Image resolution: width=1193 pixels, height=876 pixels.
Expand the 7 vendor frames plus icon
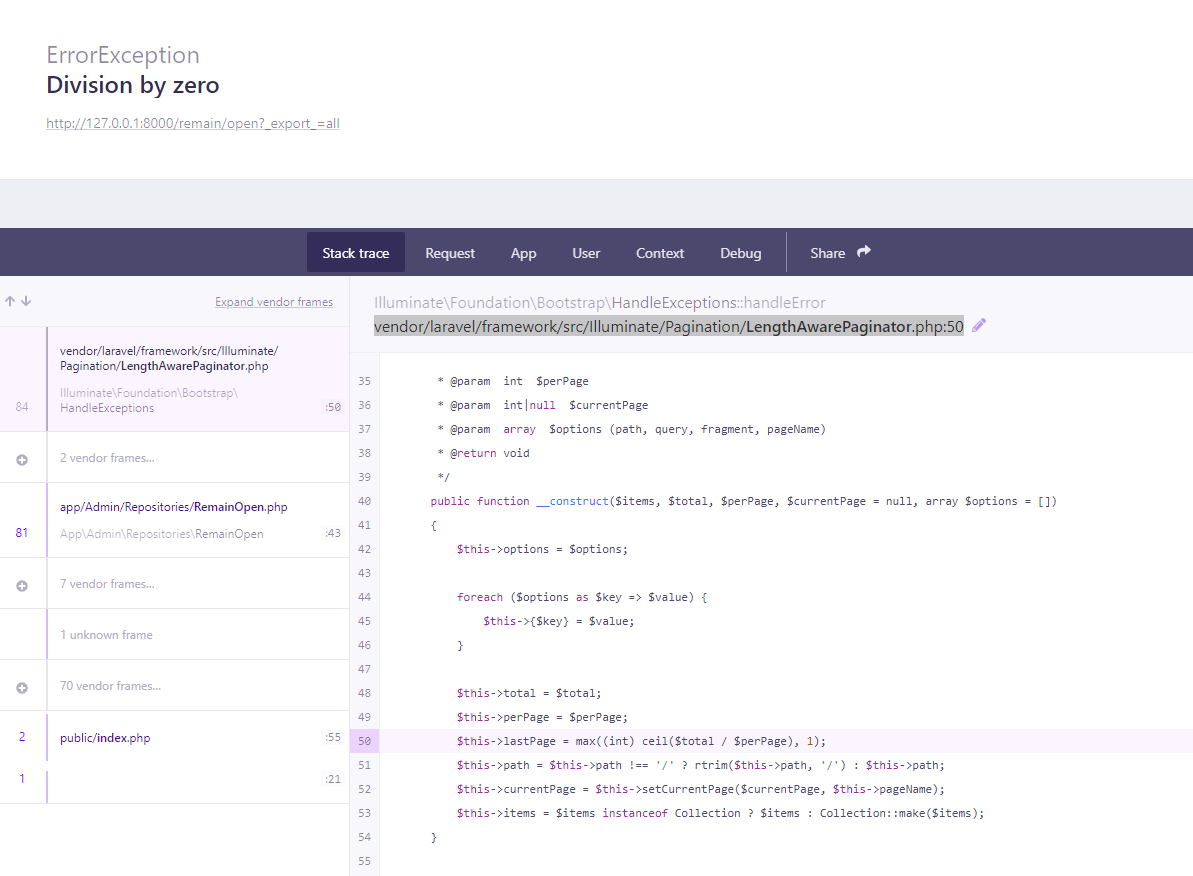[x=22, y=586]
